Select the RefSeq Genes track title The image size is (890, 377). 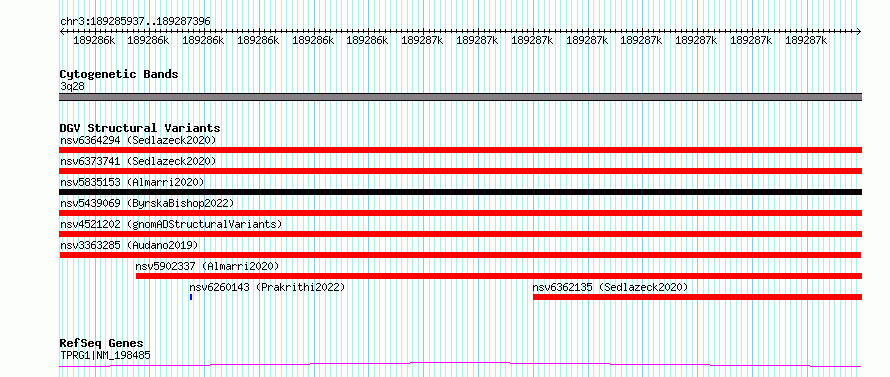102,344
